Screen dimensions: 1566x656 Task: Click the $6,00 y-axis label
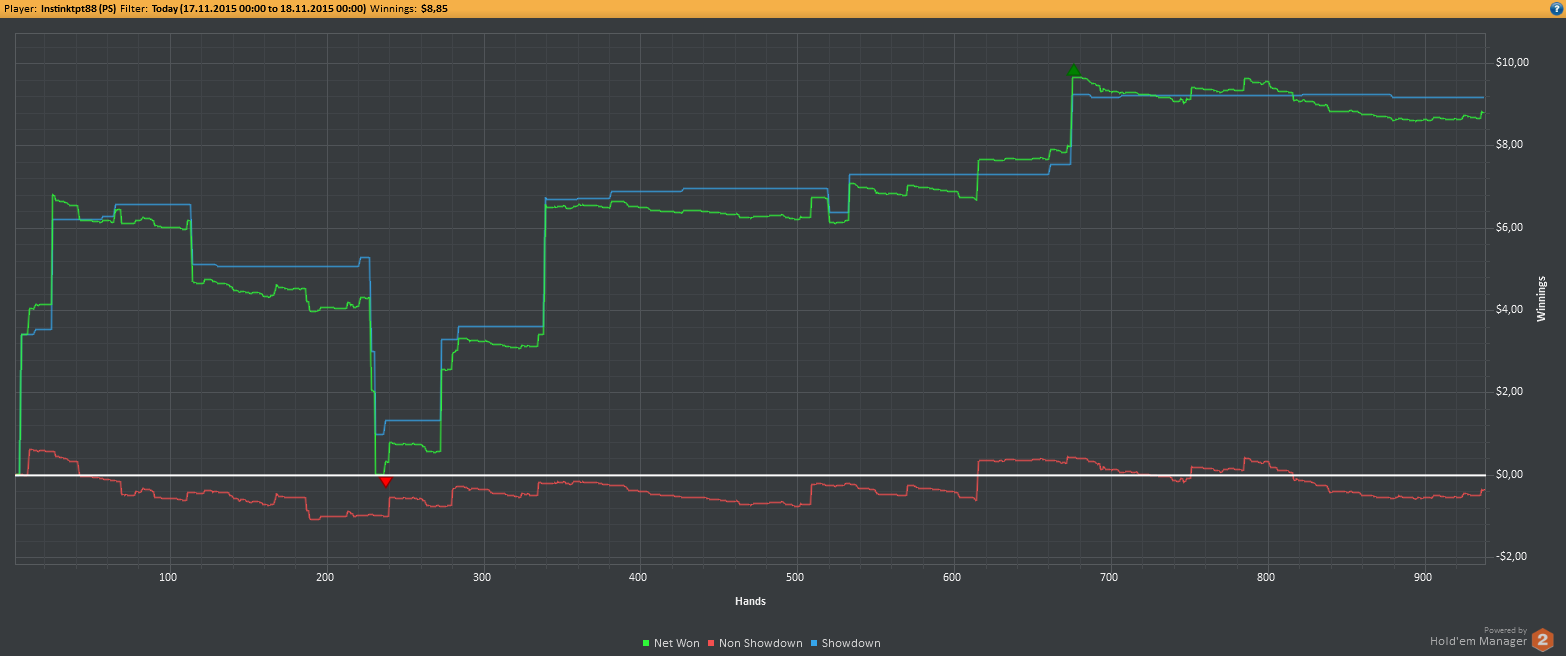click(1510, 227)
